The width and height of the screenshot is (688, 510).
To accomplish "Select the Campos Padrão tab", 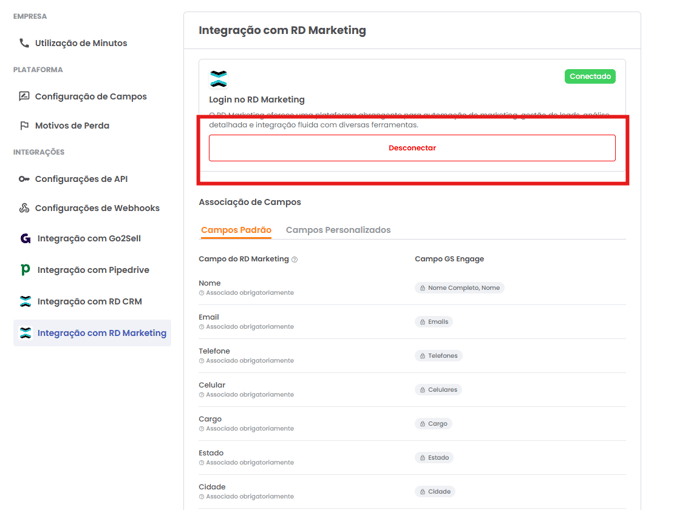I will click(236, 230).
